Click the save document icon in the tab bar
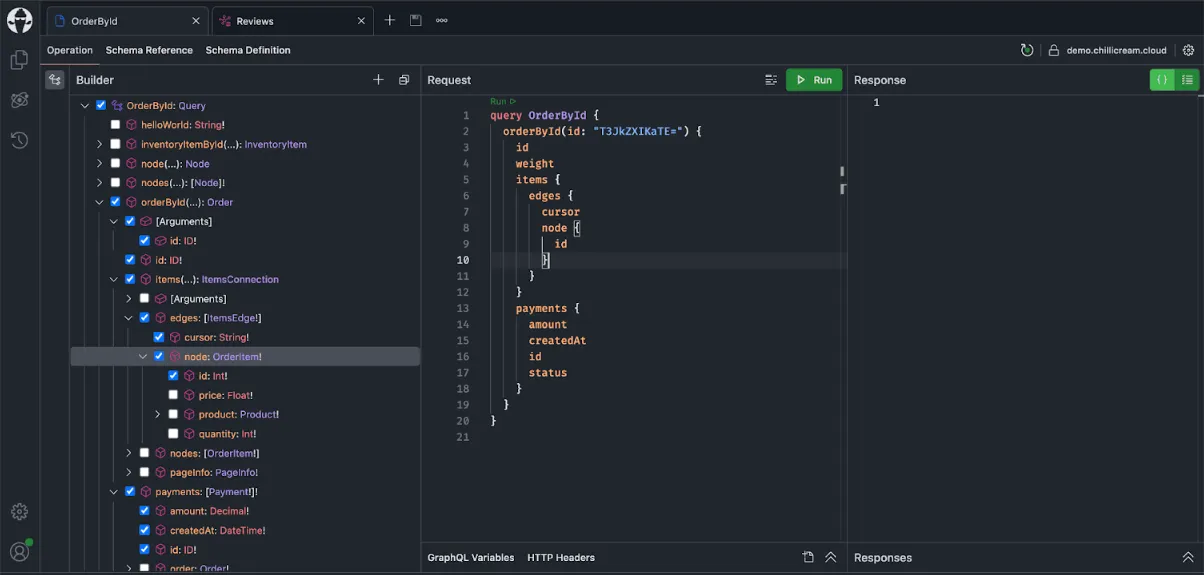The image size is (1204, 575). [416, 20]
